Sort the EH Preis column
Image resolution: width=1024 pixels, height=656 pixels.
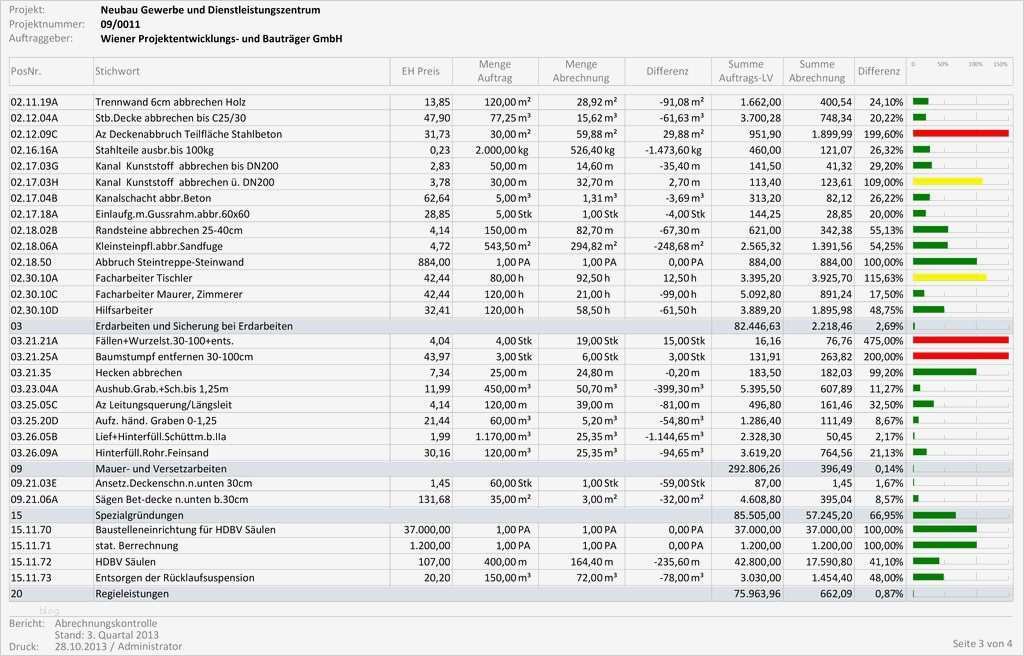coord(421,71)
